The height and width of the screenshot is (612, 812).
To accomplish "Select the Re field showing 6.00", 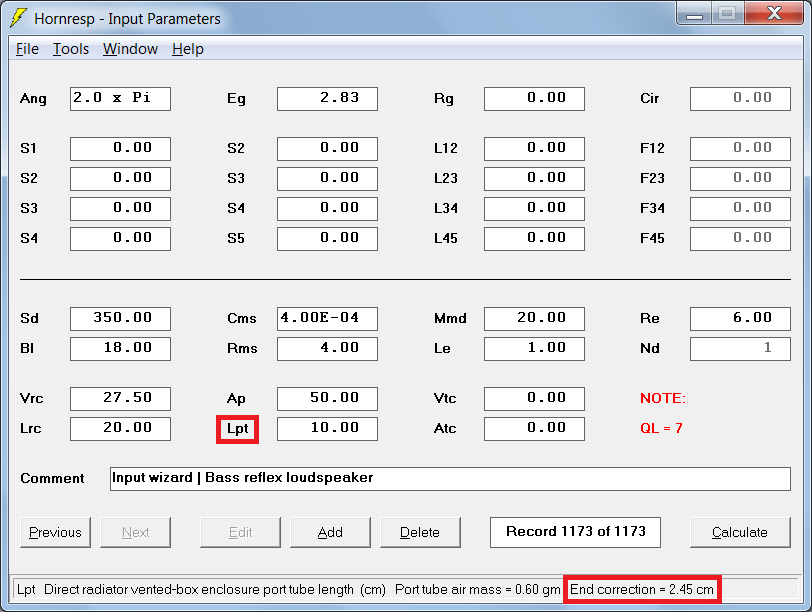I will [x=741, y=318].
